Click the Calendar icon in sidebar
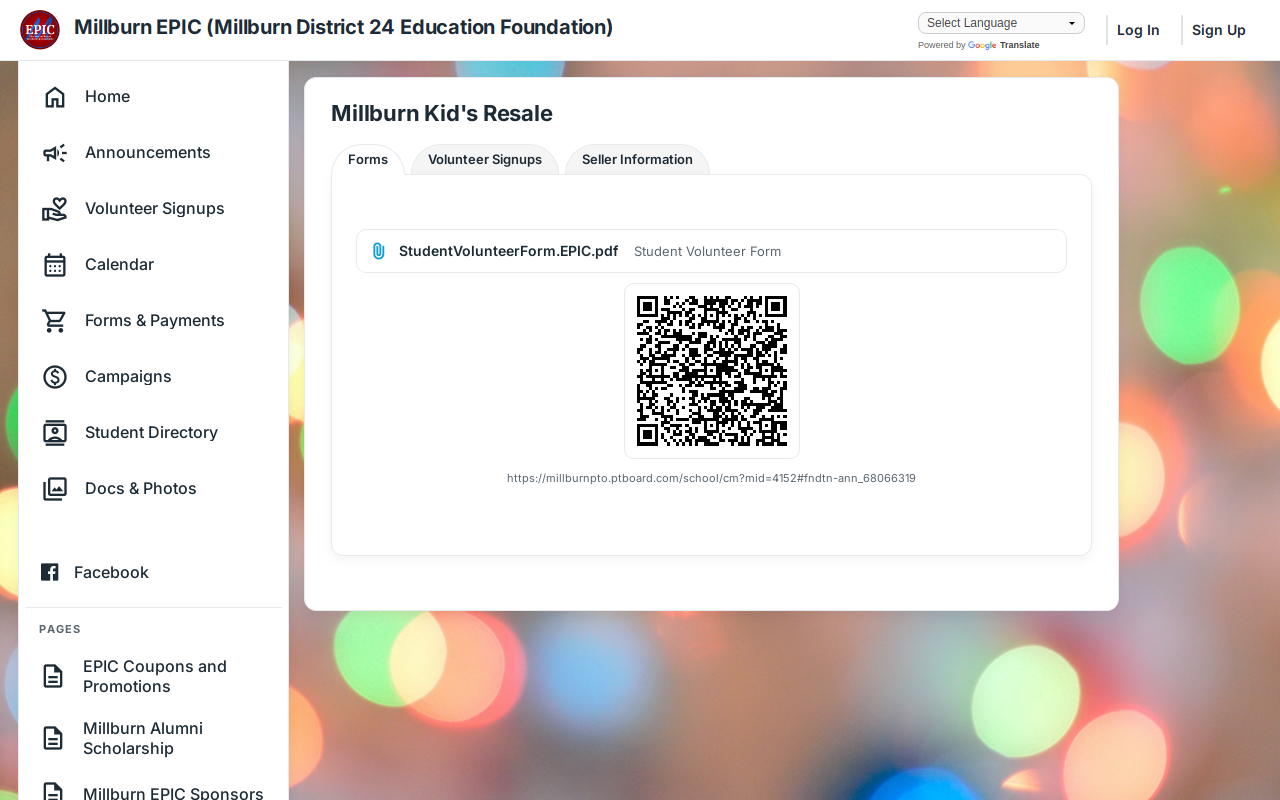Image resolution: width=1280 pixels, height=800 pixels. click(x=55, y=265)
